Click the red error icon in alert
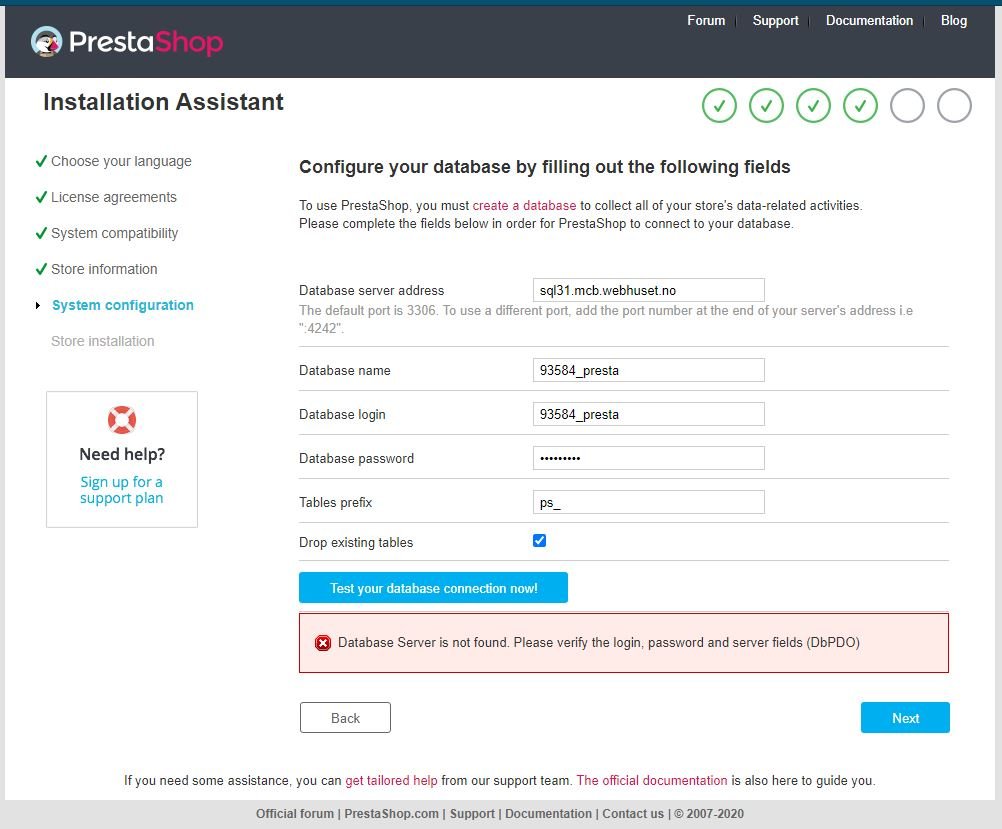 [323, 643]
